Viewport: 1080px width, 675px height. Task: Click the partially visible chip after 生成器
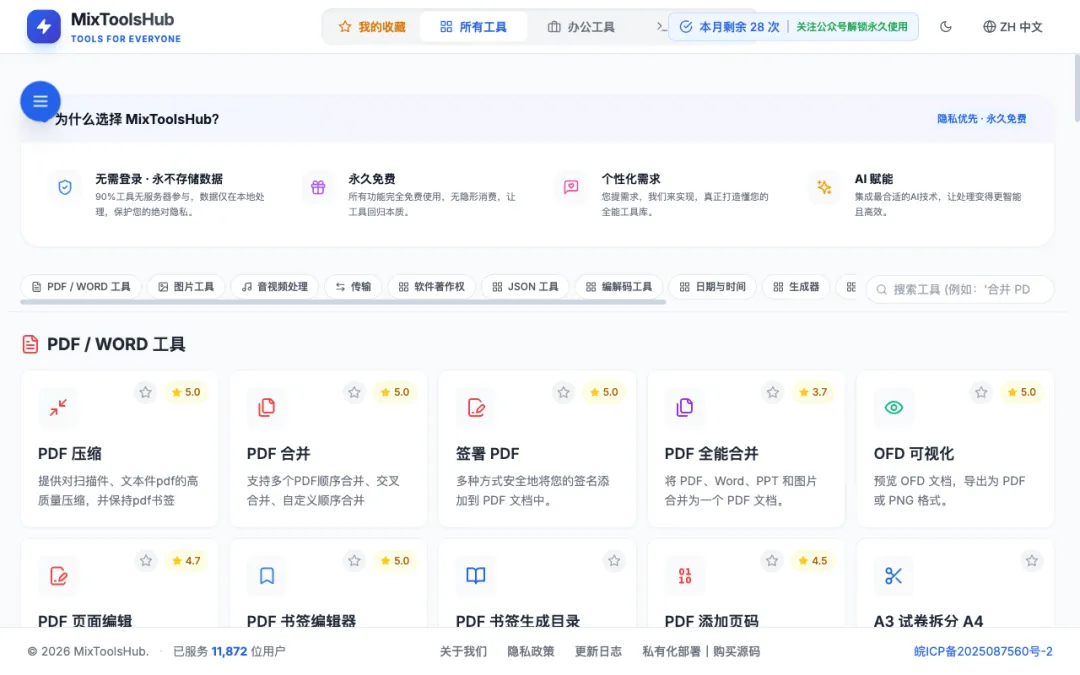(849, 287)
